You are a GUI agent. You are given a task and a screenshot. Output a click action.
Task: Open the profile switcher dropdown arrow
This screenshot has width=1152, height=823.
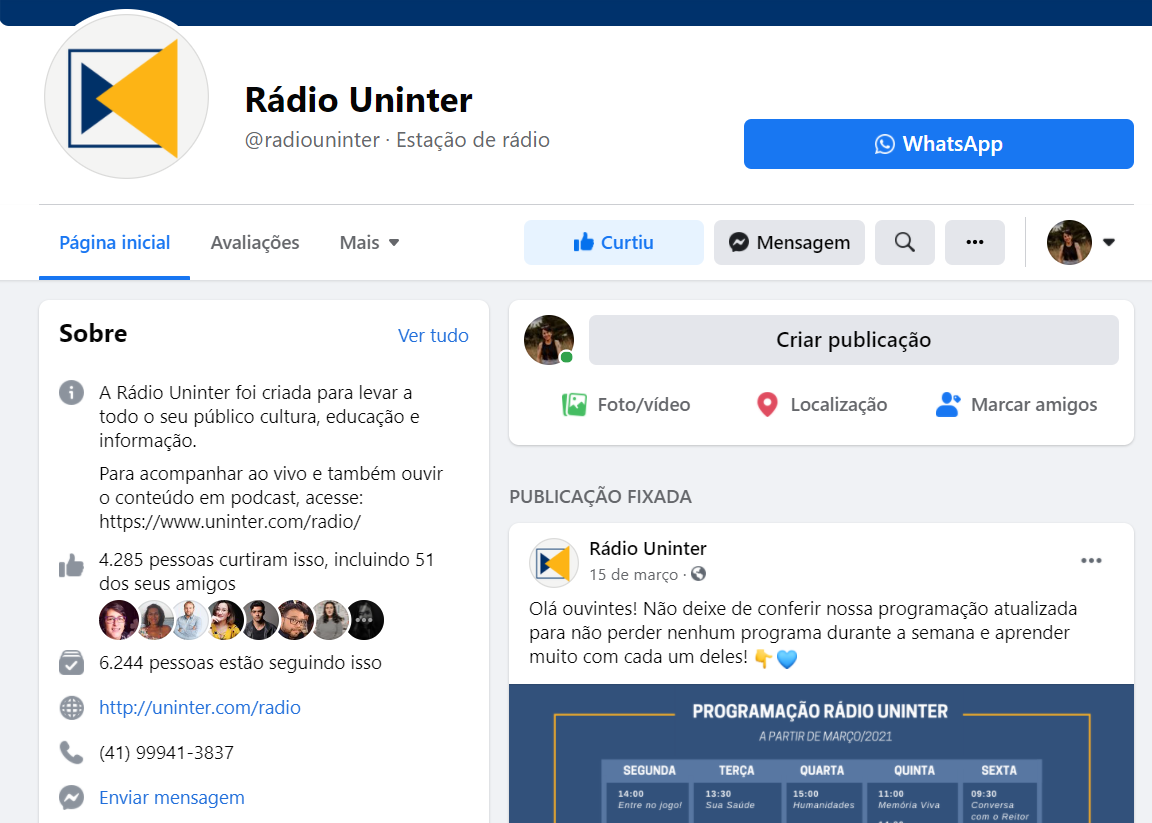point(1108,242)
